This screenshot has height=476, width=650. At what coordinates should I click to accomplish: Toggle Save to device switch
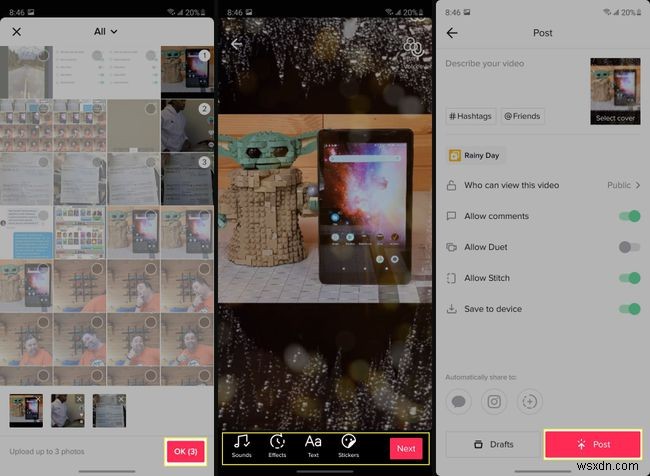point(629,309)
